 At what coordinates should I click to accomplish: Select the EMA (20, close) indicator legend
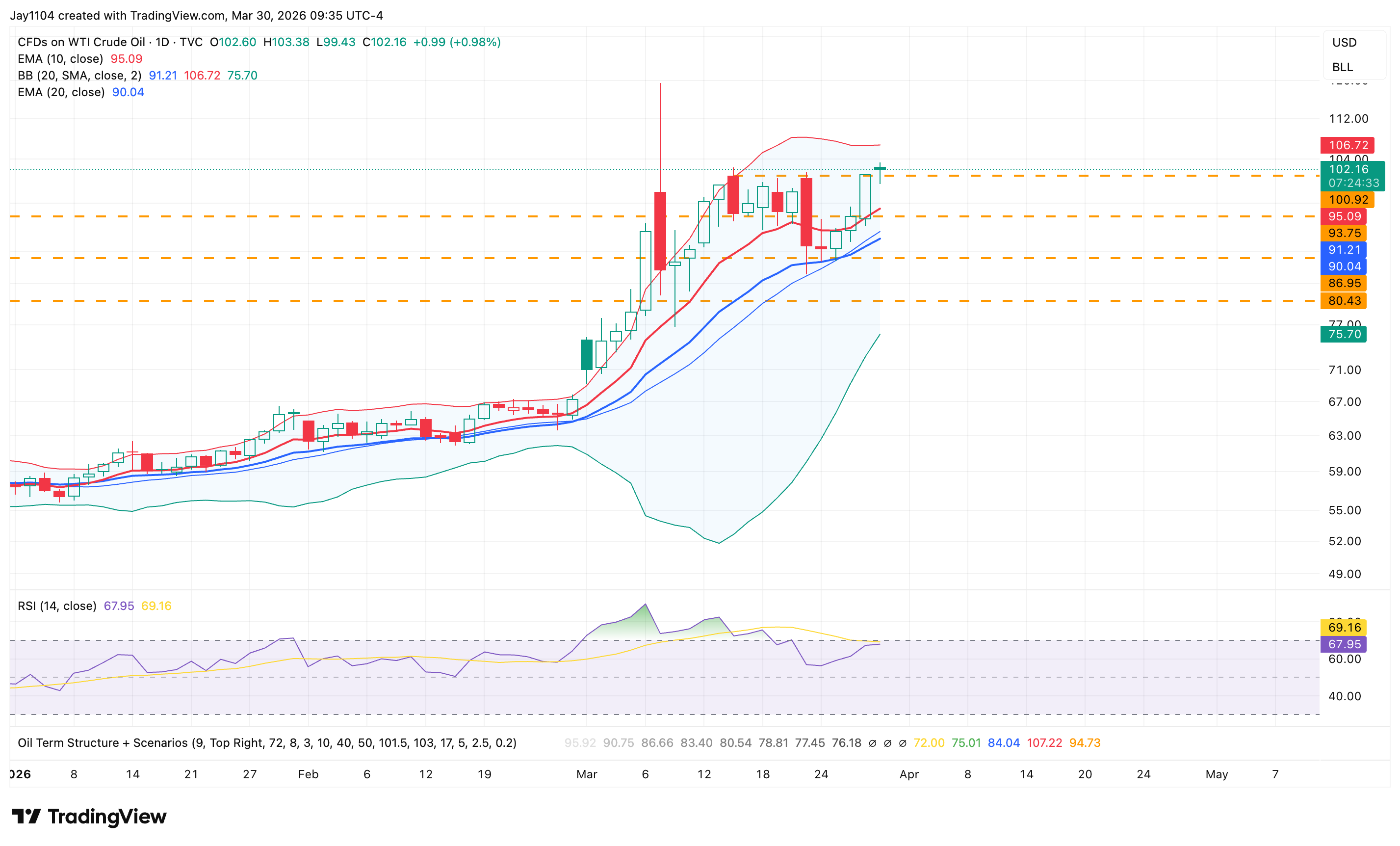click(61, 92)
